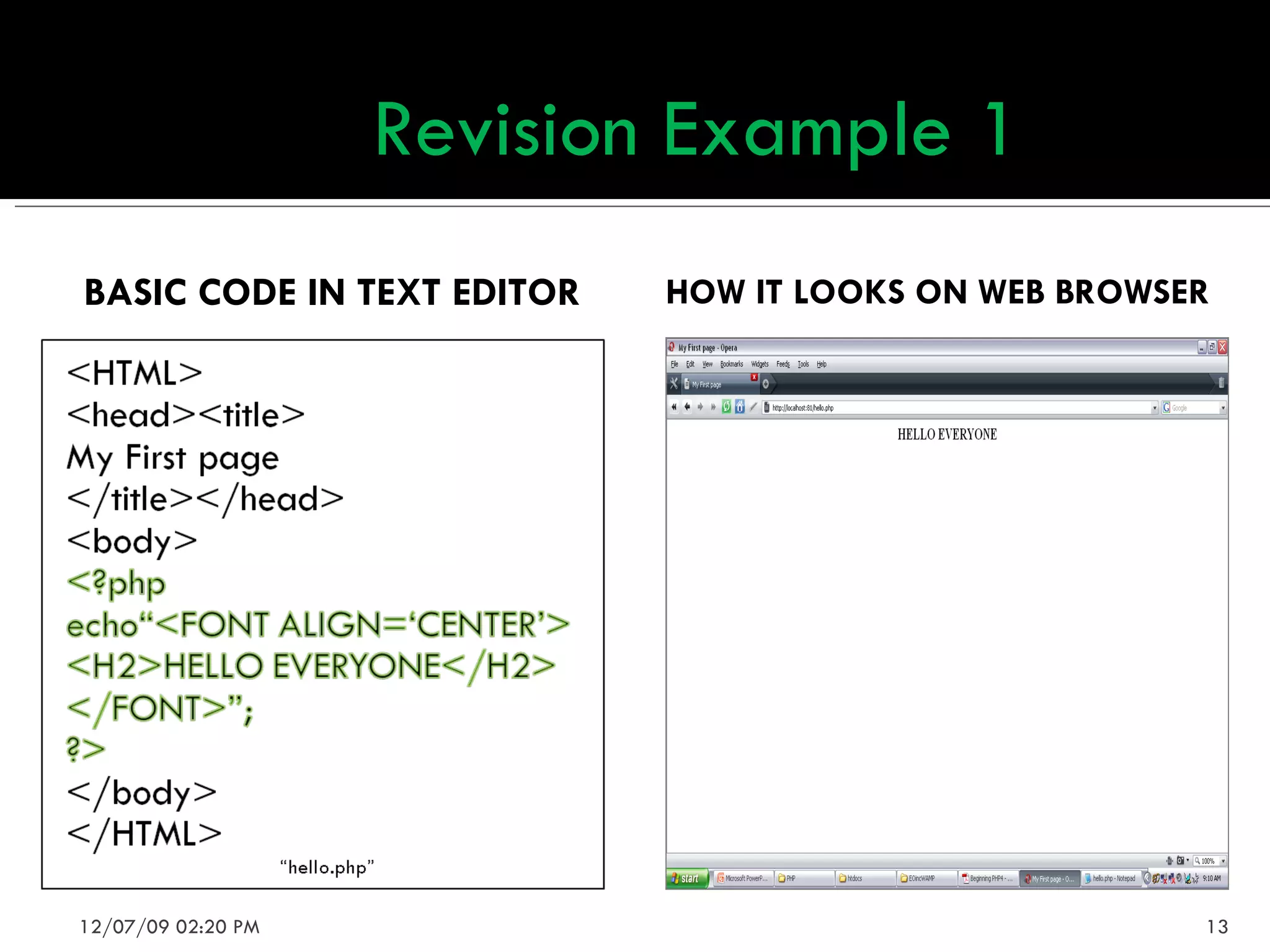
Task: Click the Opera logo in title bar
Action: [x=672, y=347]
